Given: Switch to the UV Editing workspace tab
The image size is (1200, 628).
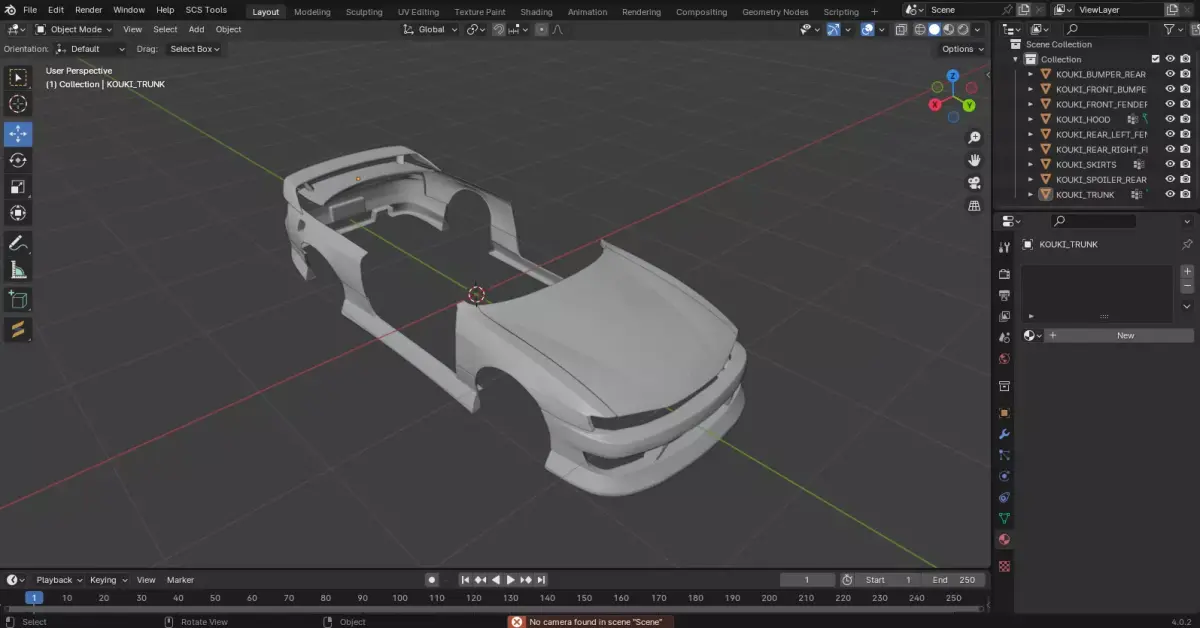Looking at the screenshot, I should click(418, 12).
